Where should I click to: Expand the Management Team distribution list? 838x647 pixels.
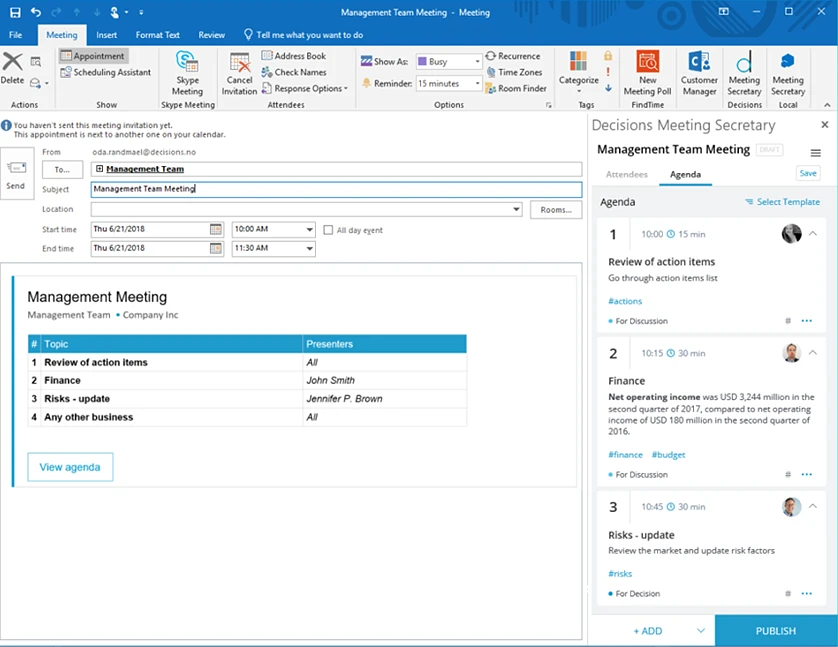[99, 169]
